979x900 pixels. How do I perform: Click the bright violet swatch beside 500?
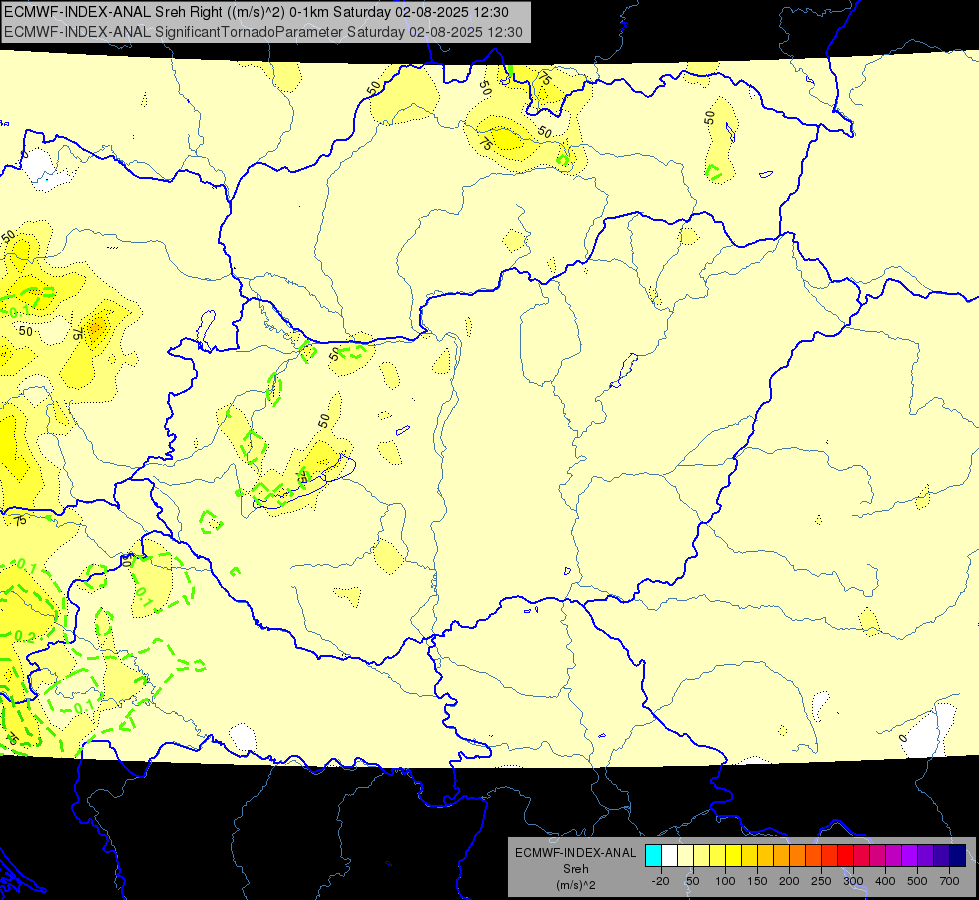909,855
